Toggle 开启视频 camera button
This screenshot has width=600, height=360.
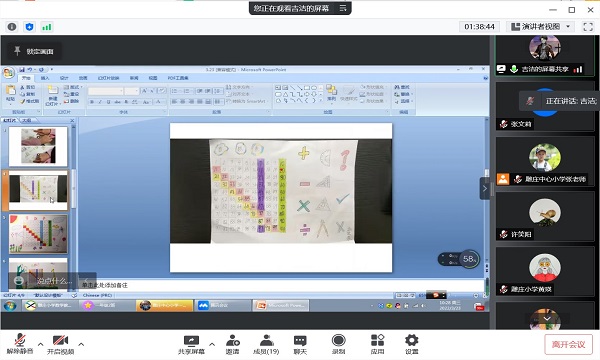pos(60,344)
